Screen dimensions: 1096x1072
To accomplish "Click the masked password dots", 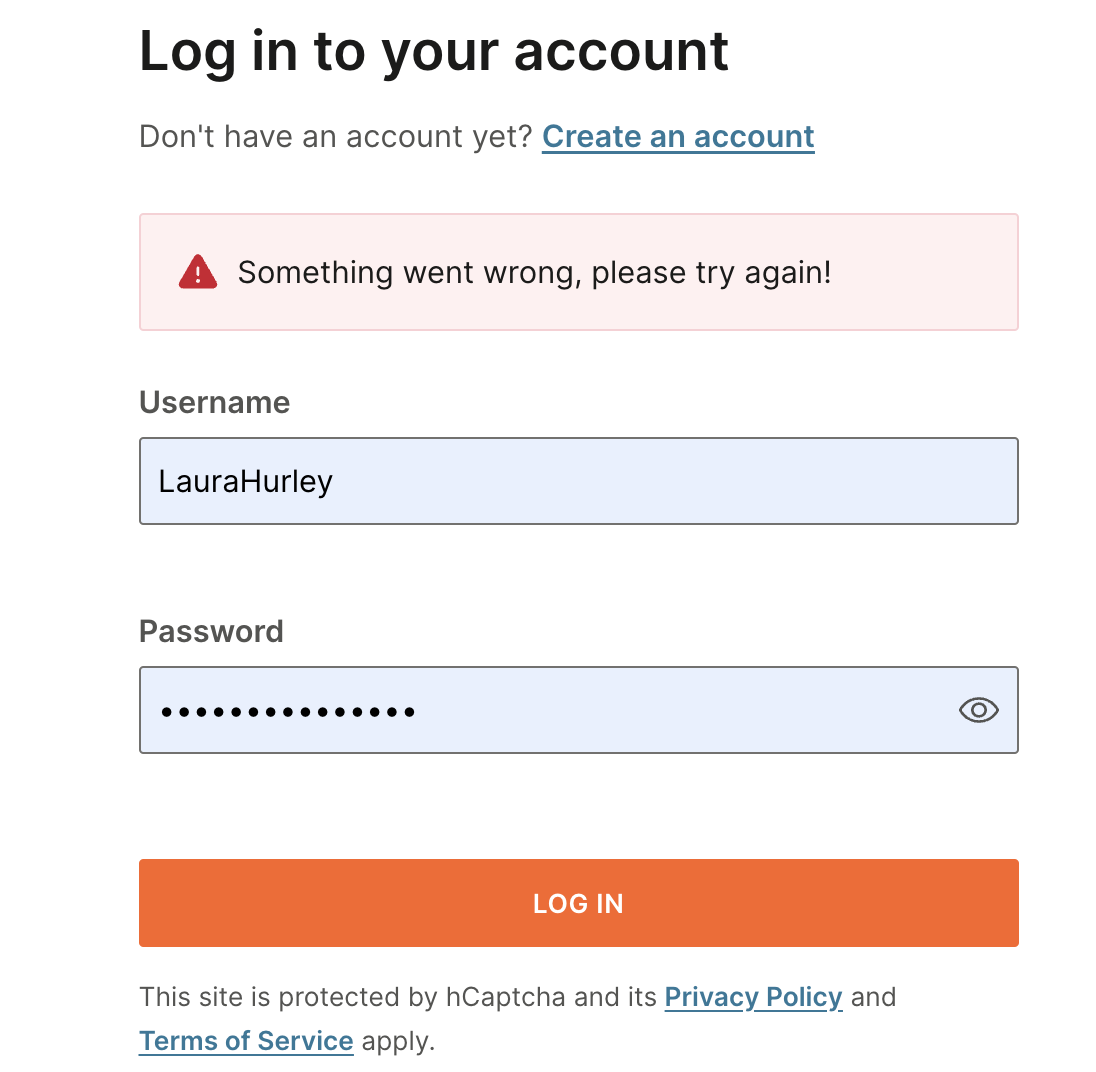I will pyautogui.click(x=288, y=711).
